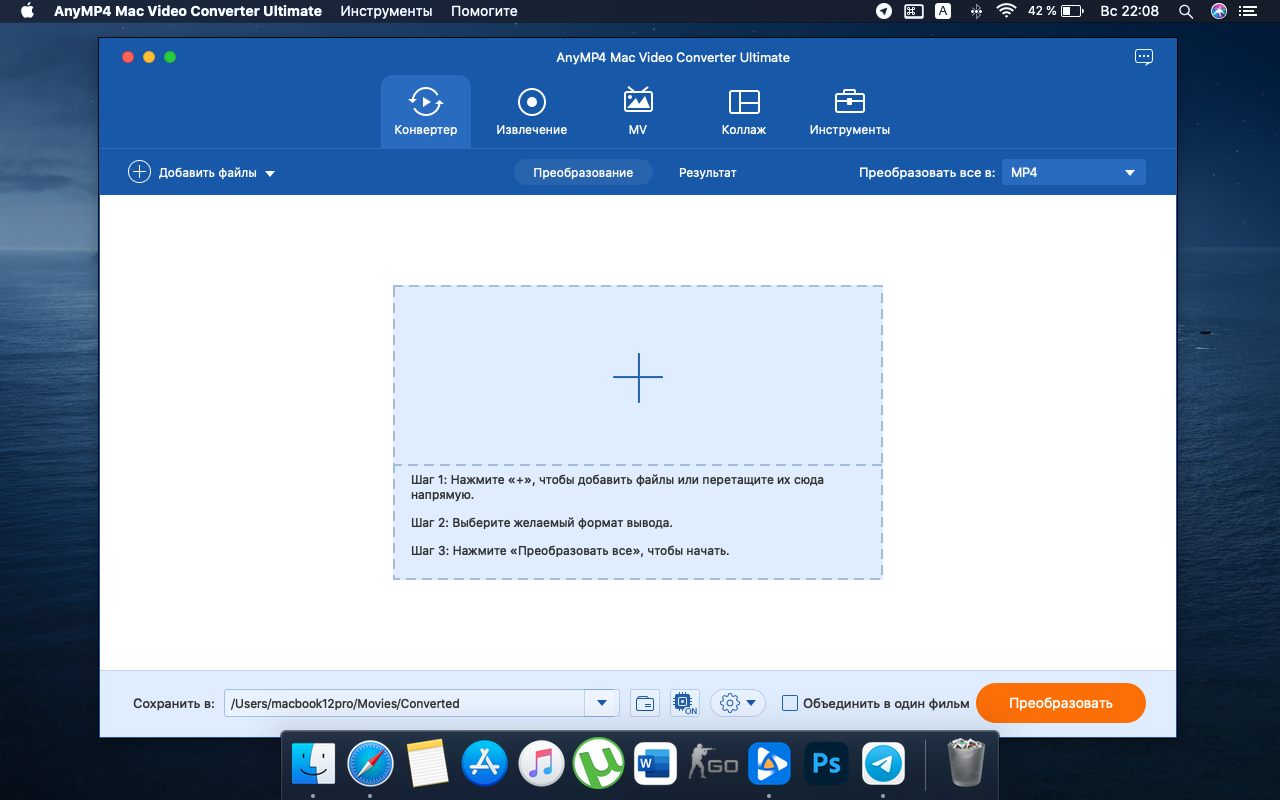
Task: Launch Microsoft Word from the Dock
Action: (656, 765)
